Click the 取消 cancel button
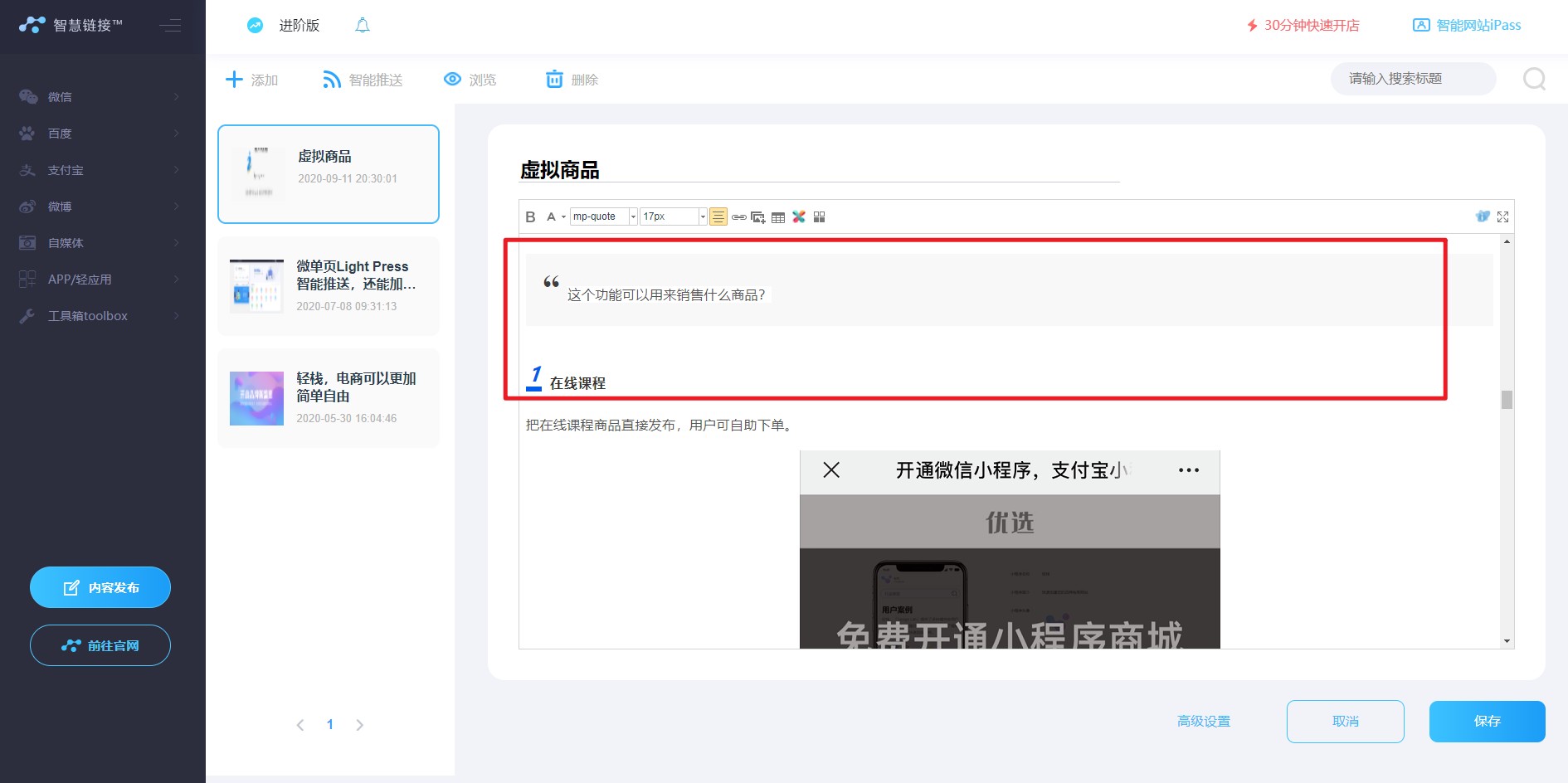 (1346, 722)
